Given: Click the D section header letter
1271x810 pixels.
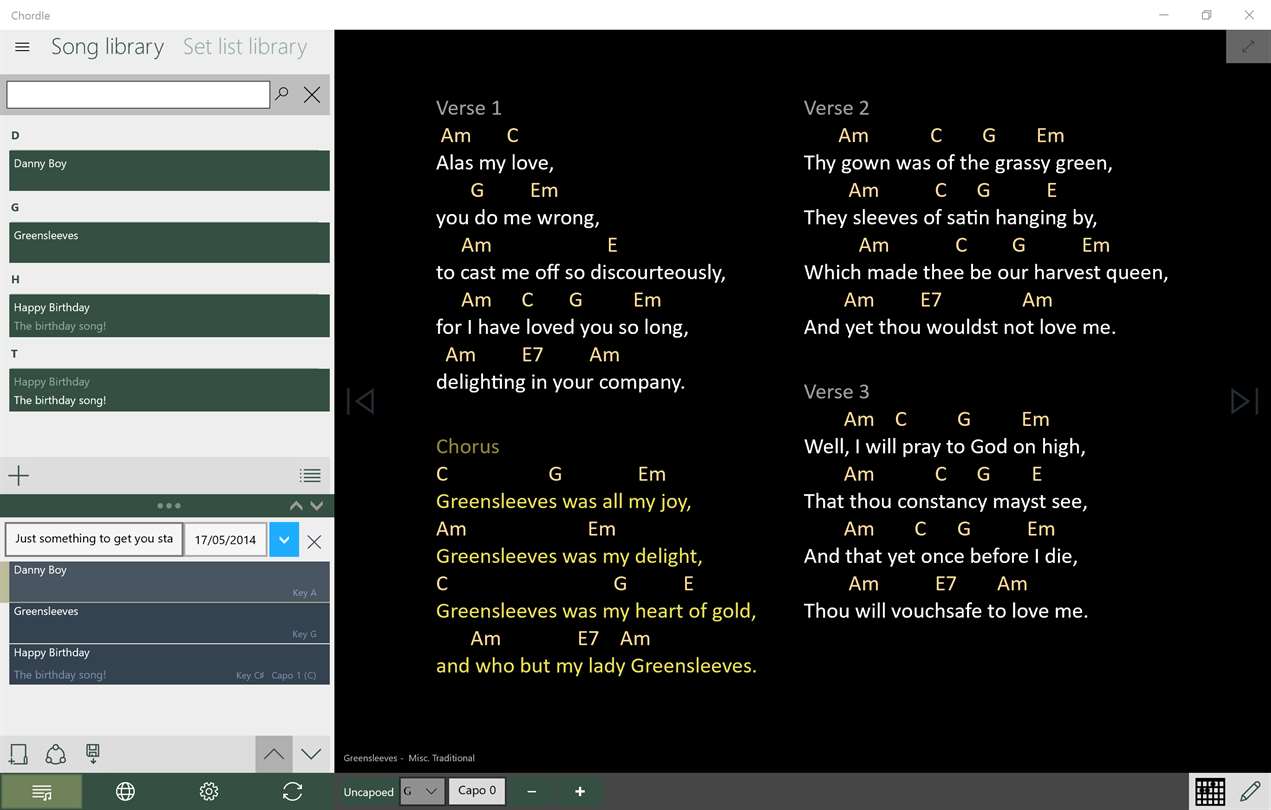Looking at the screenshot, I should coord(15,135).
